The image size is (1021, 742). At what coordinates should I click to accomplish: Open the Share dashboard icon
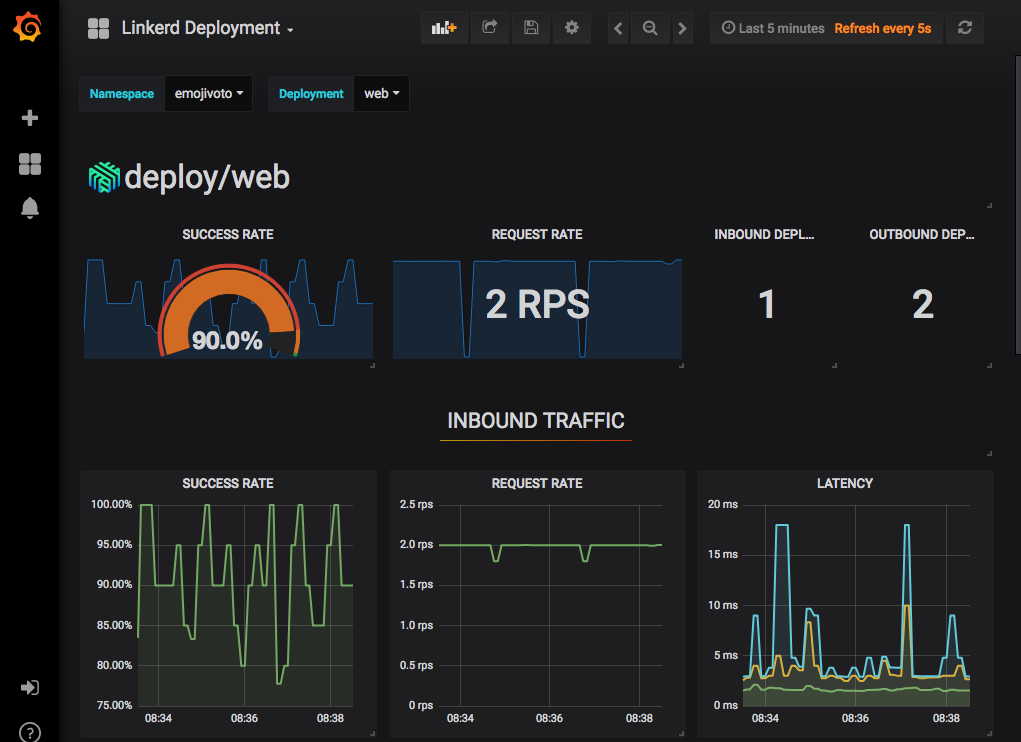point(489,28)
